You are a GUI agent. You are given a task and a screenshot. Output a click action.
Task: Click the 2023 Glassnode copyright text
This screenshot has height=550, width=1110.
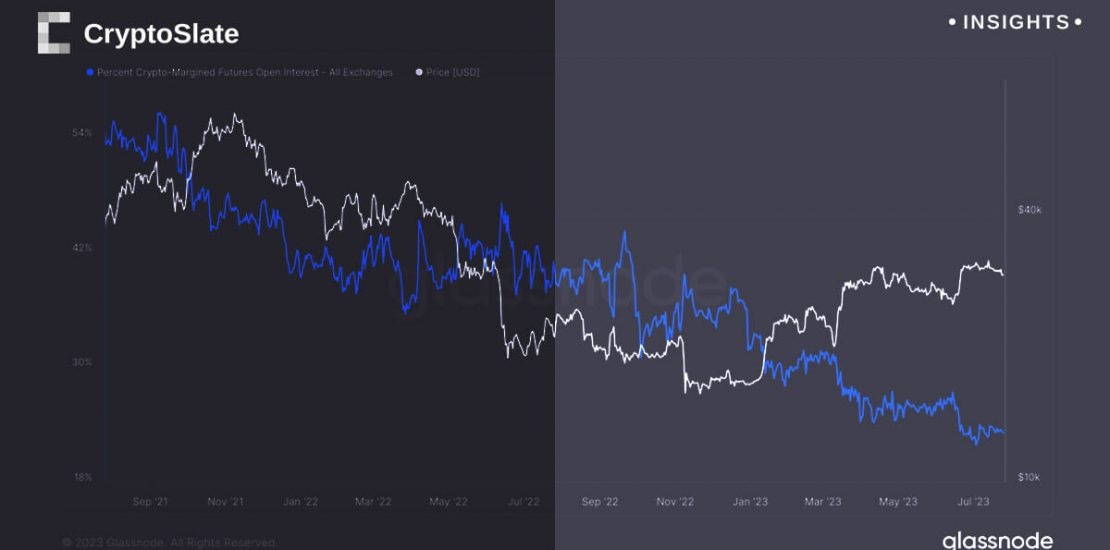[x=168, y=542]
